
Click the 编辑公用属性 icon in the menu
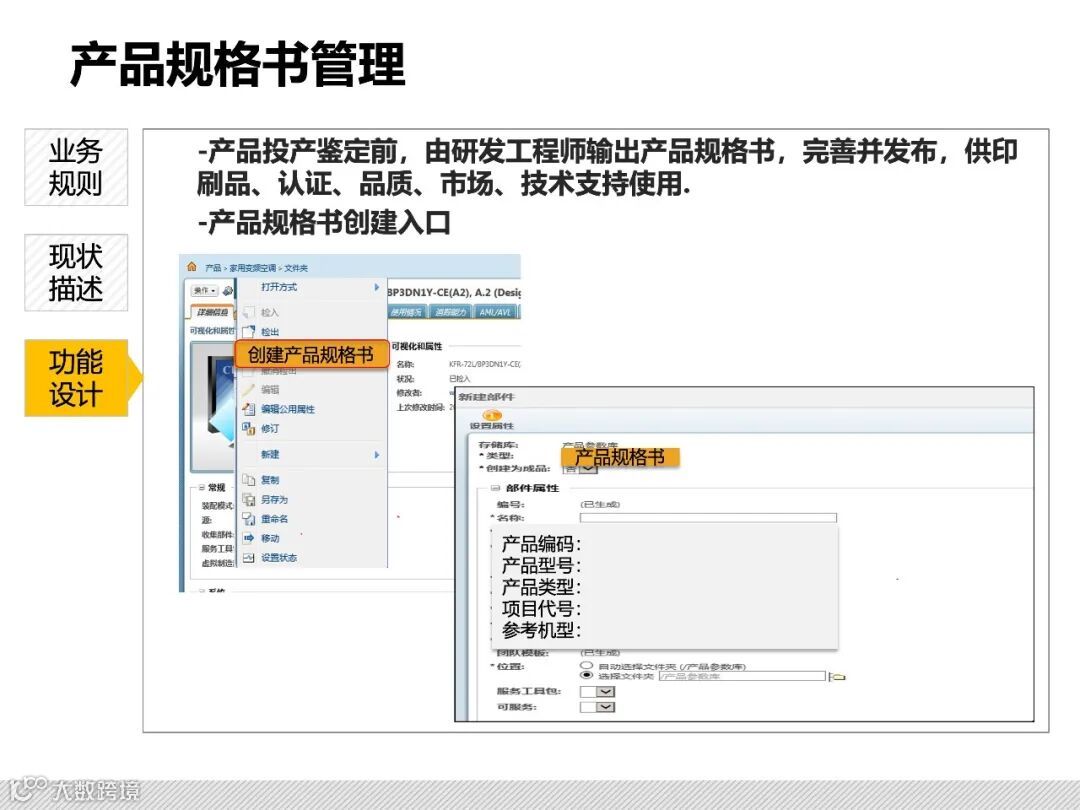pyautogui.click(x=249, y=409)
